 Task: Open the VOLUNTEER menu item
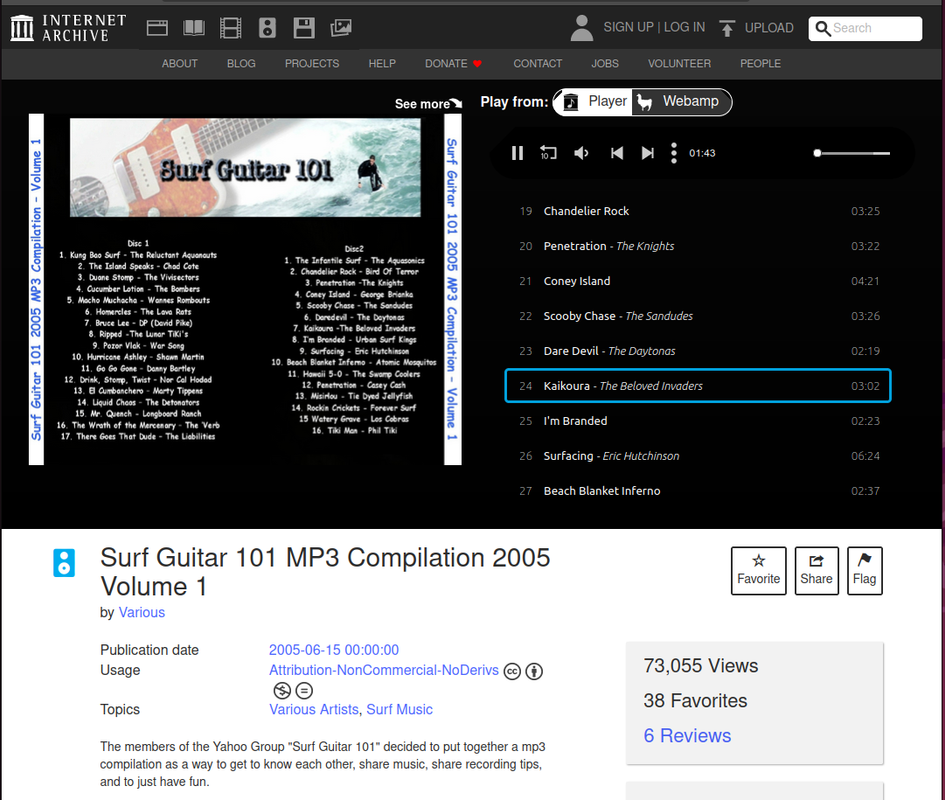click(679, 63)
